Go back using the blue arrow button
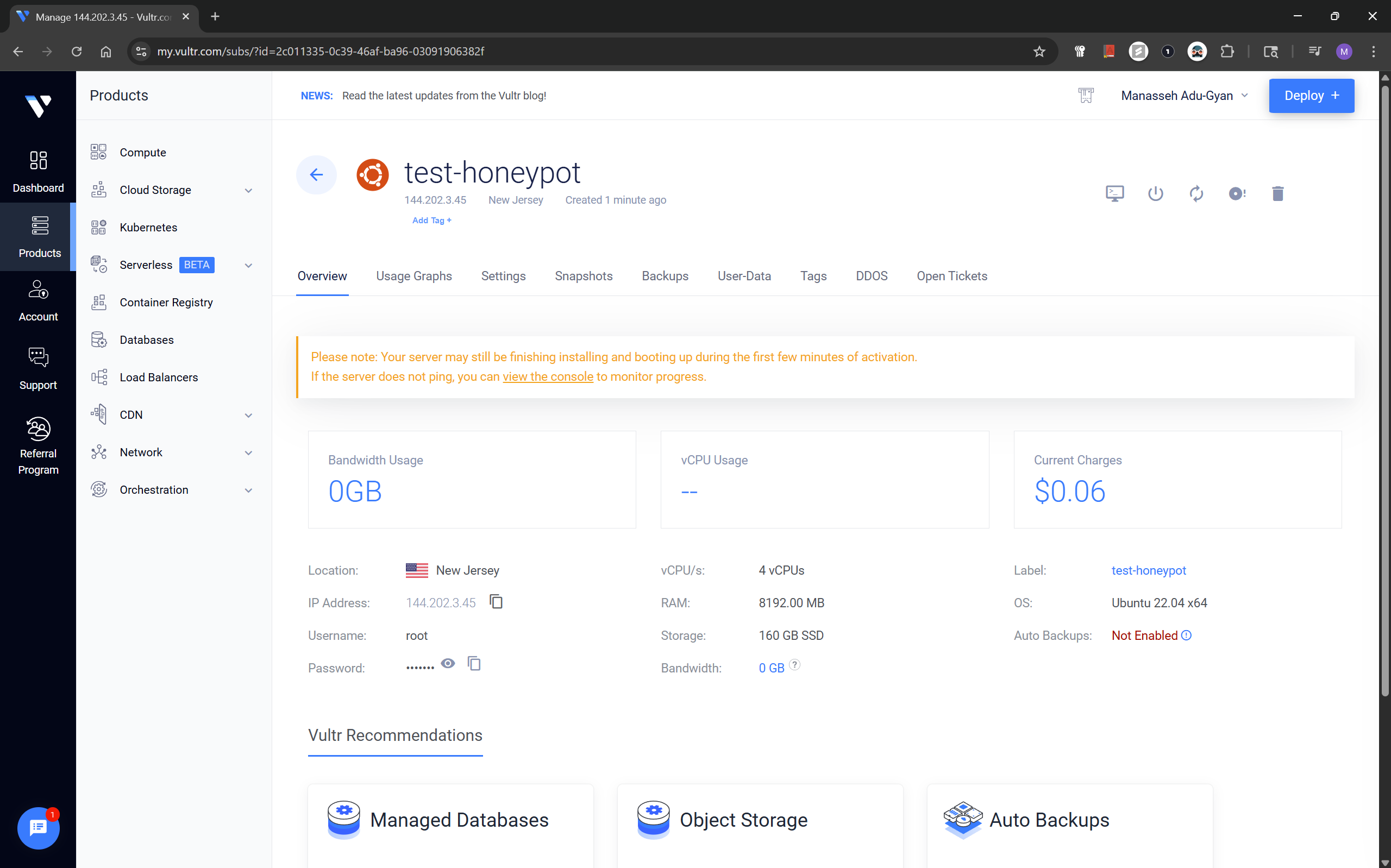1391x868 pixels. tap(316, 174)
